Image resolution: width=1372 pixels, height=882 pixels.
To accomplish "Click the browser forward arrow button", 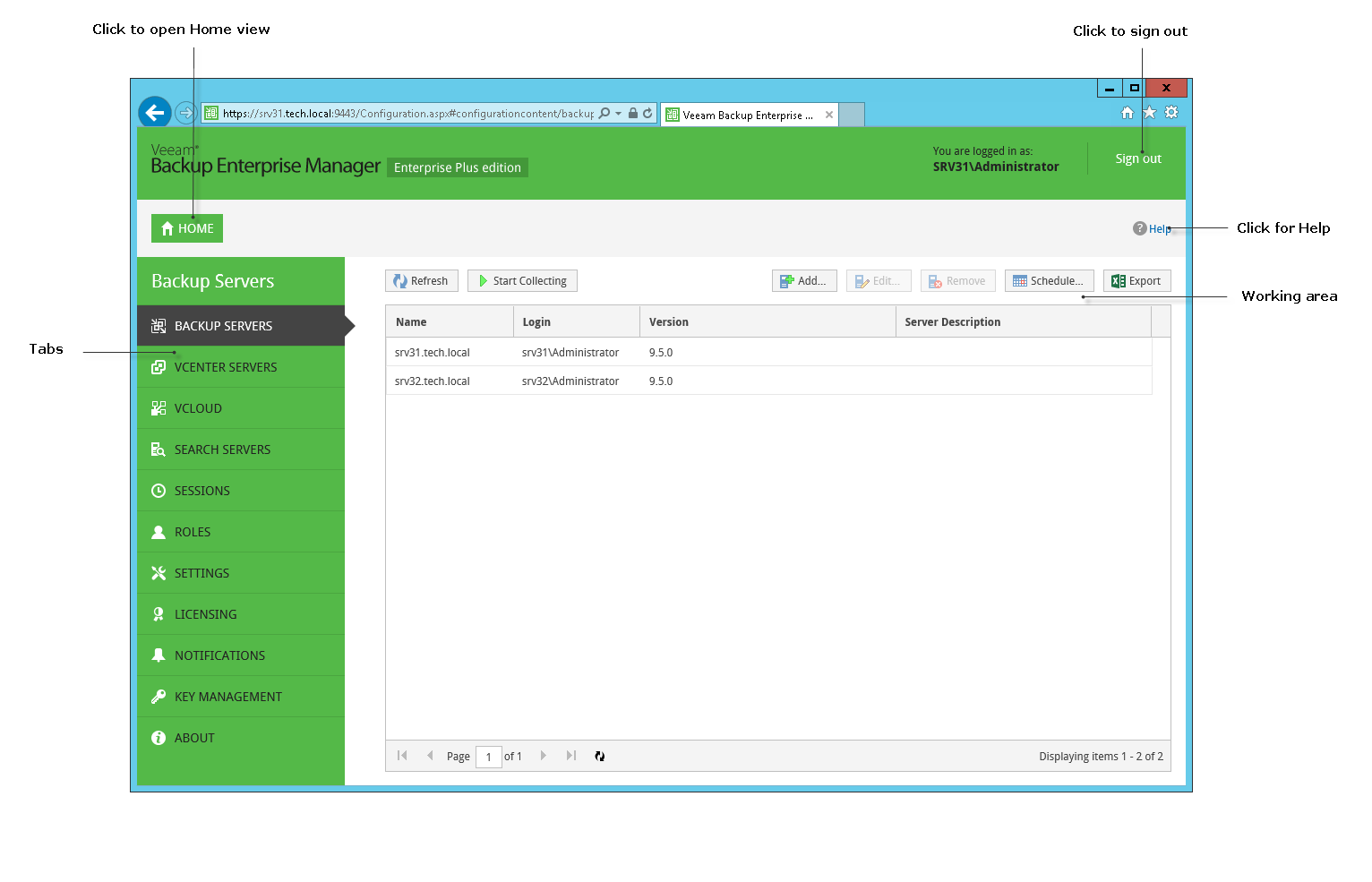I will [185, 113].
